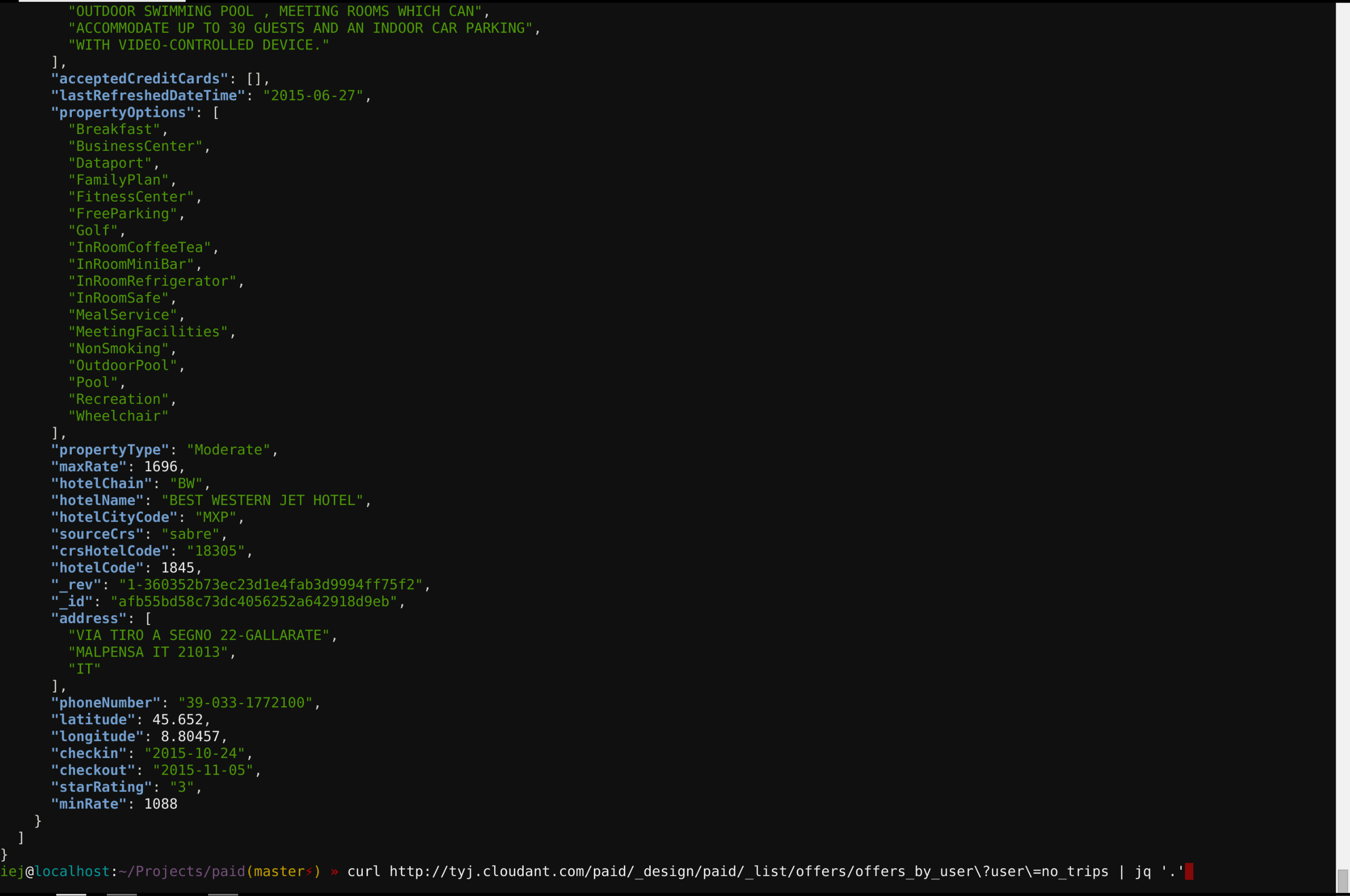Click the "acceptedCreditCards" JSON key
Viewport: 1350px width, 896px height.
pos(140,79)
